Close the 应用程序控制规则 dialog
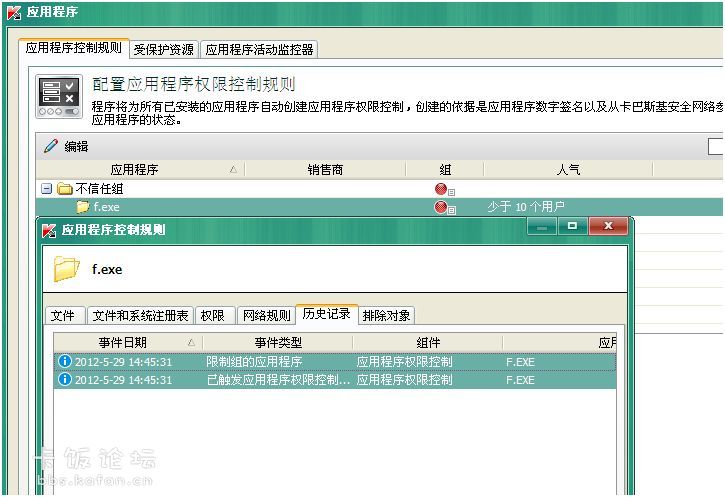Image resolution: width=725 pixels, height=497 pixels. pyautogui.click(x=608, y=227)
